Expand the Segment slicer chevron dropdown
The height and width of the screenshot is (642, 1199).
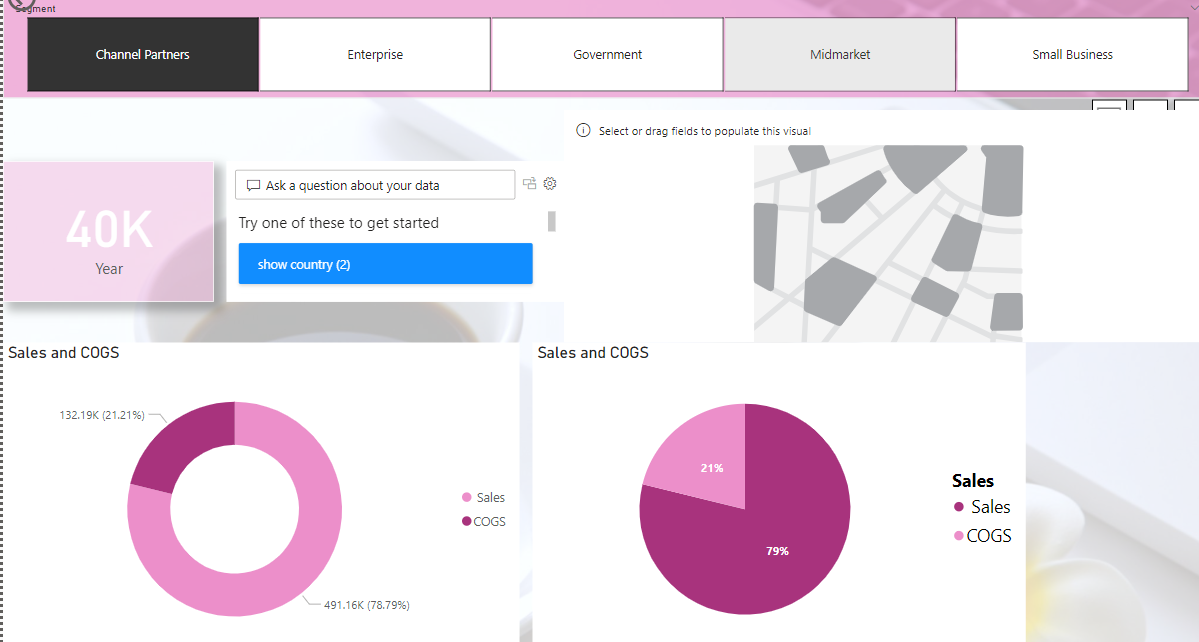click(x=1194, y=7)
